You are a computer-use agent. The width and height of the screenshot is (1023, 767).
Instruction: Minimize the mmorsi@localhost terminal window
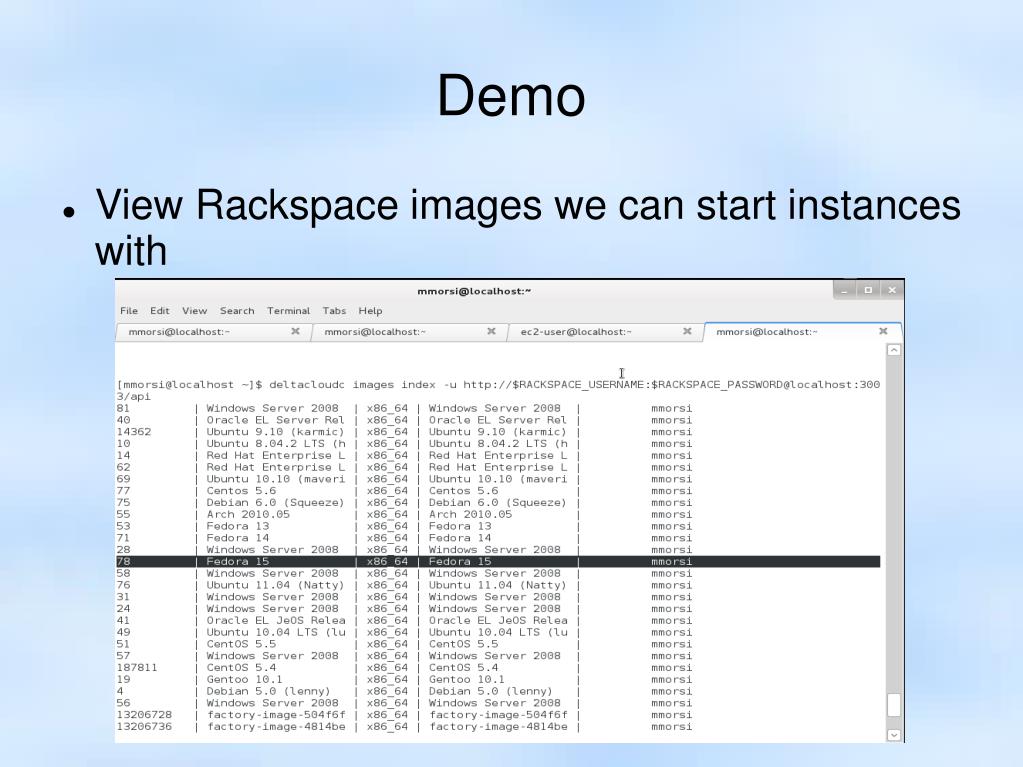[x=844, y=290]
